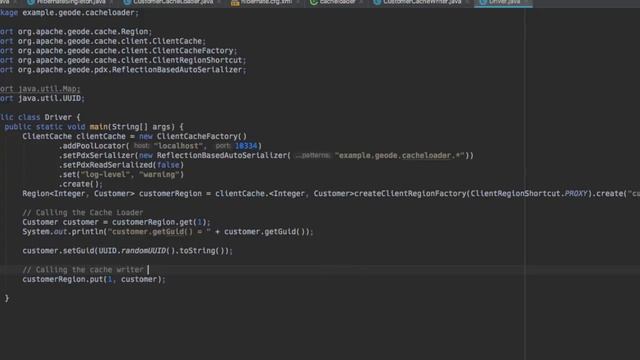Screen dimensions: 640x360
Task: Click the Calling the Cache Loader comment
Action: coord(83,213)
